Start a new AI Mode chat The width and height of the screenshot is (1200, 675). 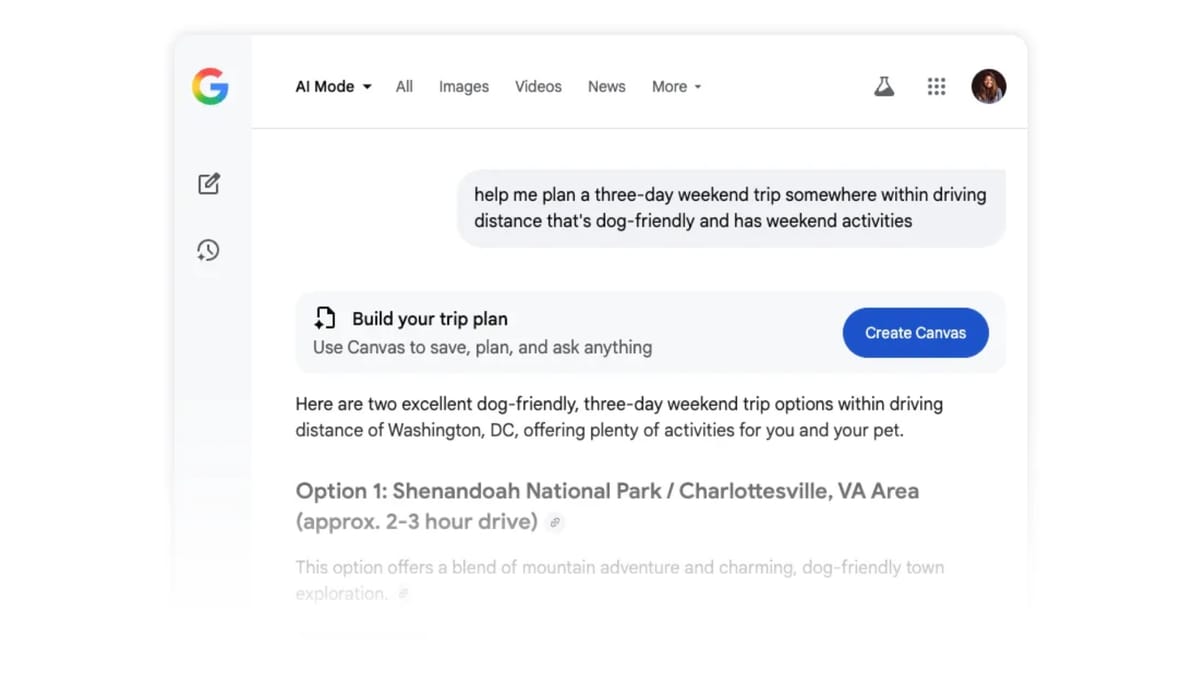coord(208,183)
